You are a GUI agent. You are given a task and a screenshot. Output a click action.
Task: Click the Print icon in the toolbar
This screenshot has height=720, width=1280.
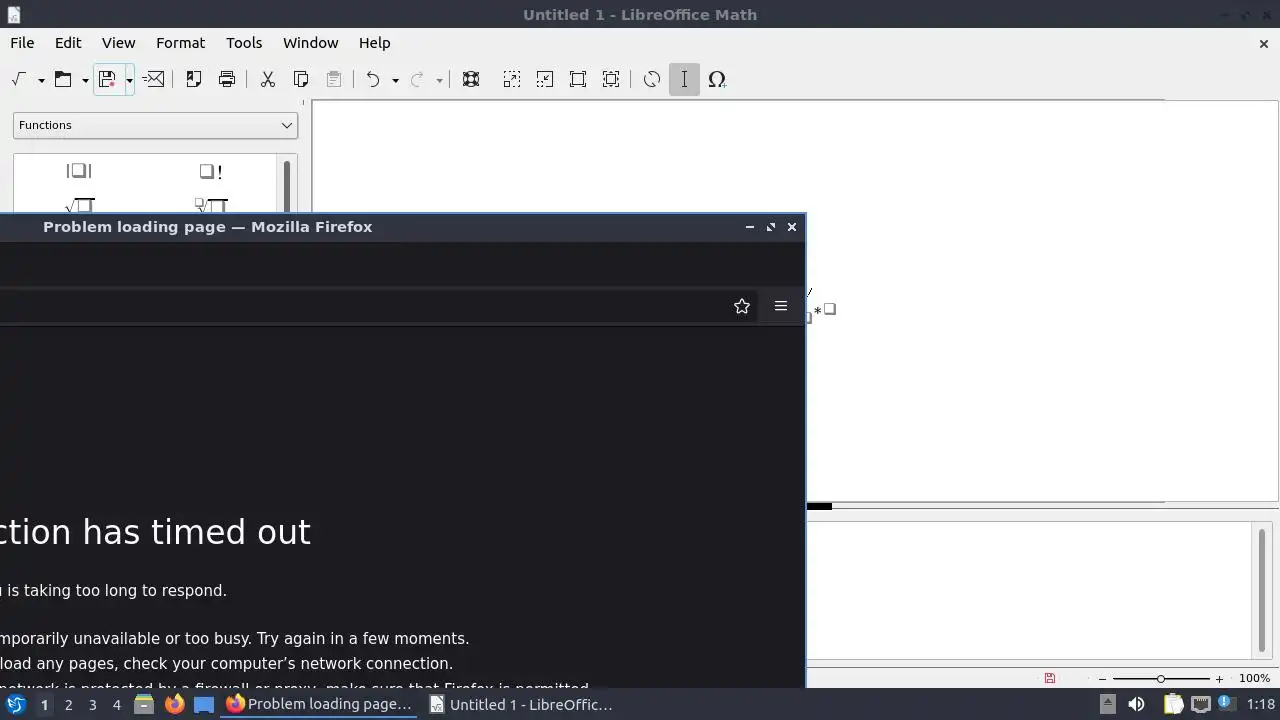pyautogui.click(x=227, y=79)
